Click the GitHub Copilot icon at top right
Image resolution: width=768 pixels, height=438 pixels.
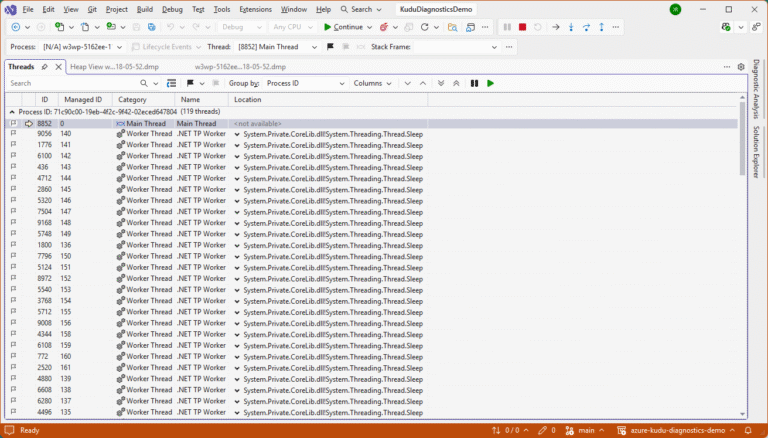(x=726, y=27)
